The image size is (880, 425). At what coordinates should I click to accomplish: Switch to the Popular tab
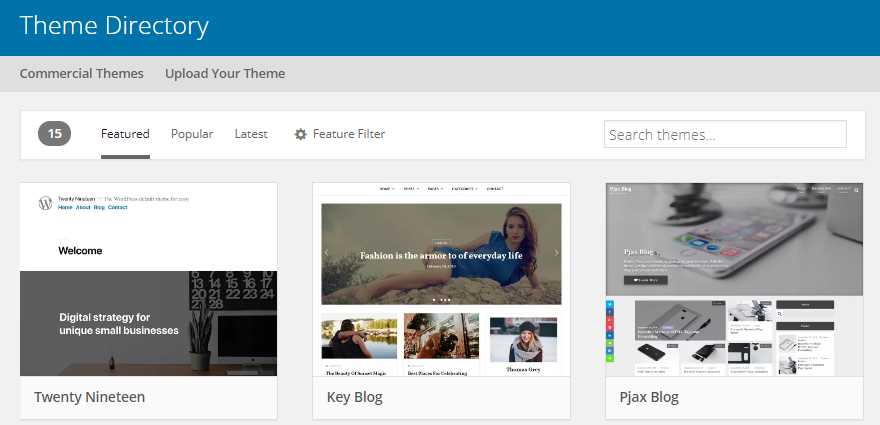click(192, 134)
